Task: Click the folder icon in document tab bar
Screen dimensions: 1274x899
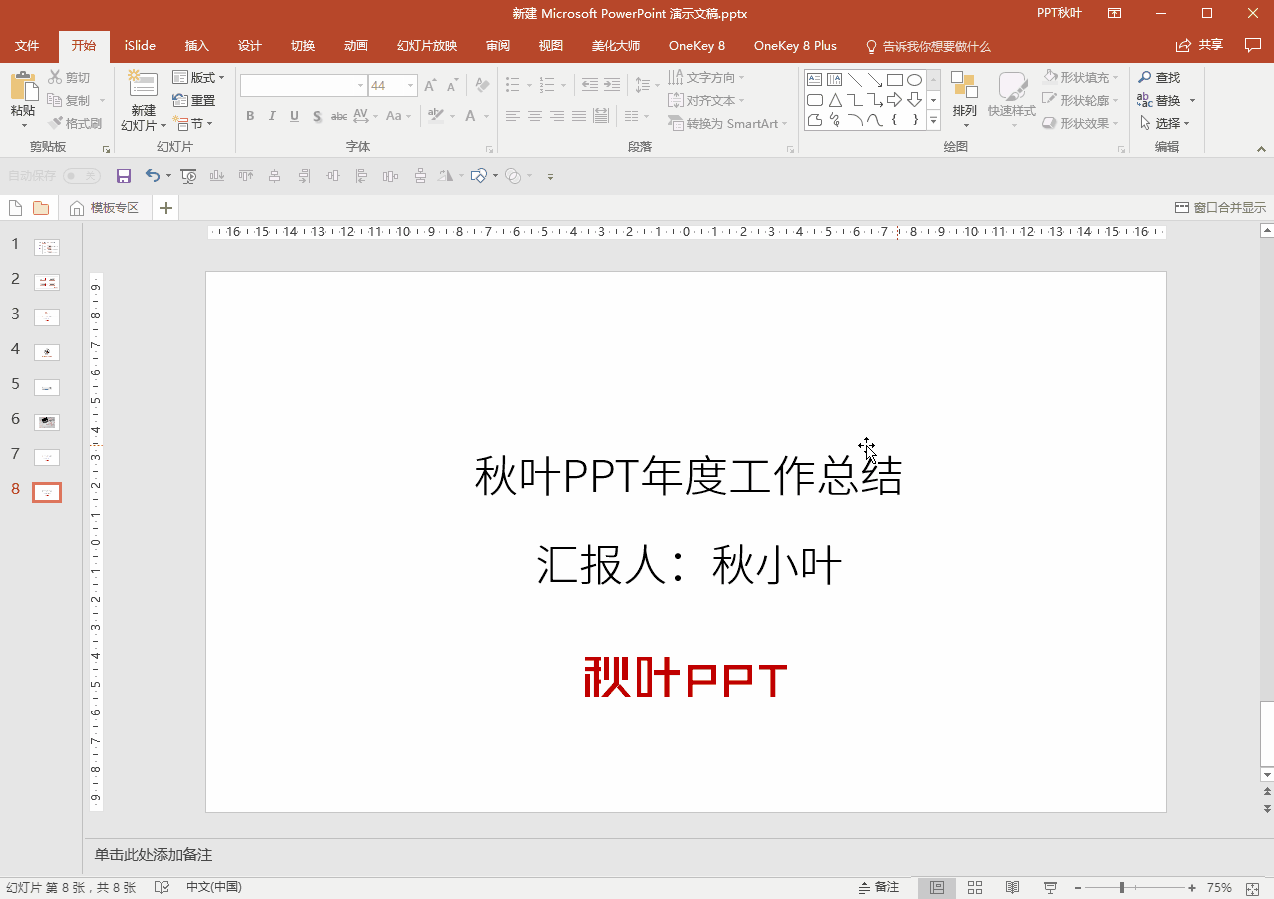Action: [41, 208]
